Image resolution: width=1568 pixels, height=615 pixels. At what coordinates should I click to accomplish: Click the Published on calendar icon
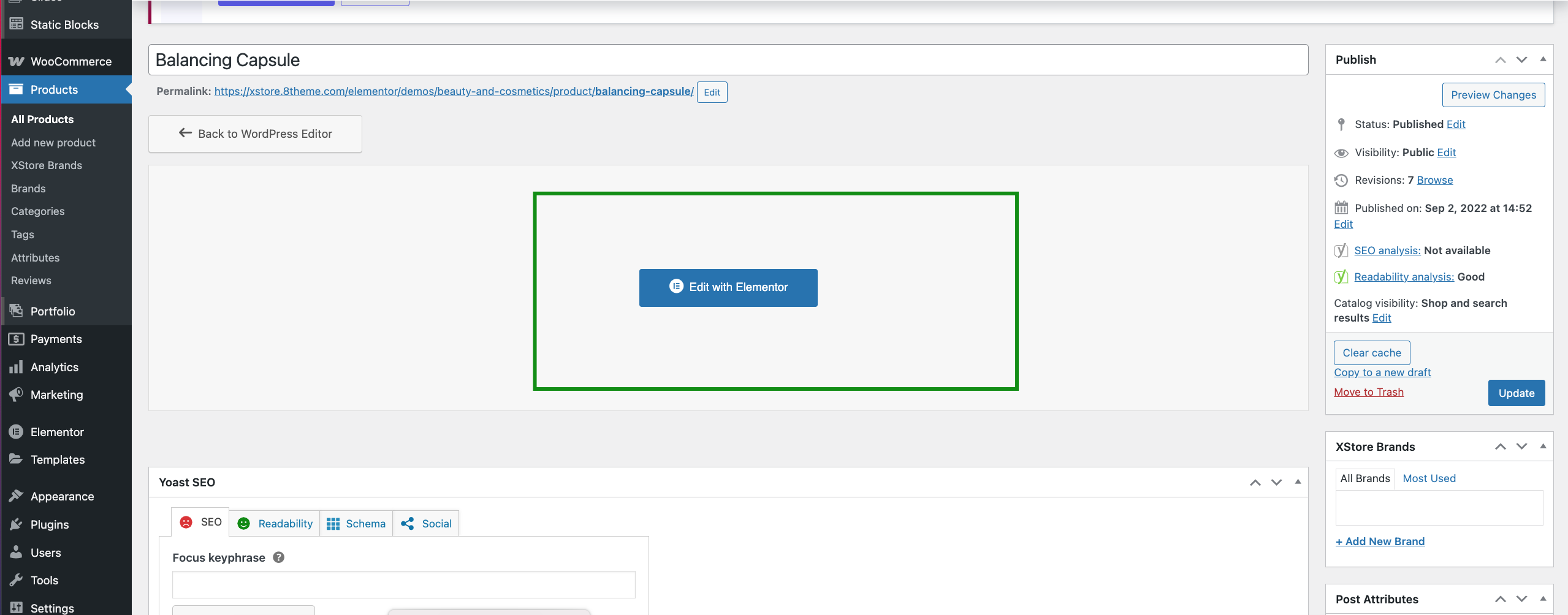(x=1341, y=208)
